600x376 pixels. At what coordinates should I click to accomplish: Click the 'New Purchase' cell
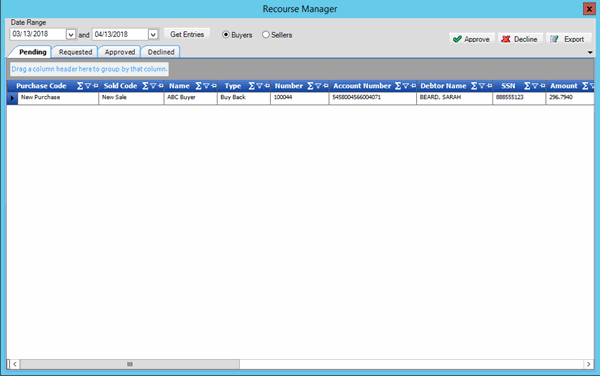58,98
